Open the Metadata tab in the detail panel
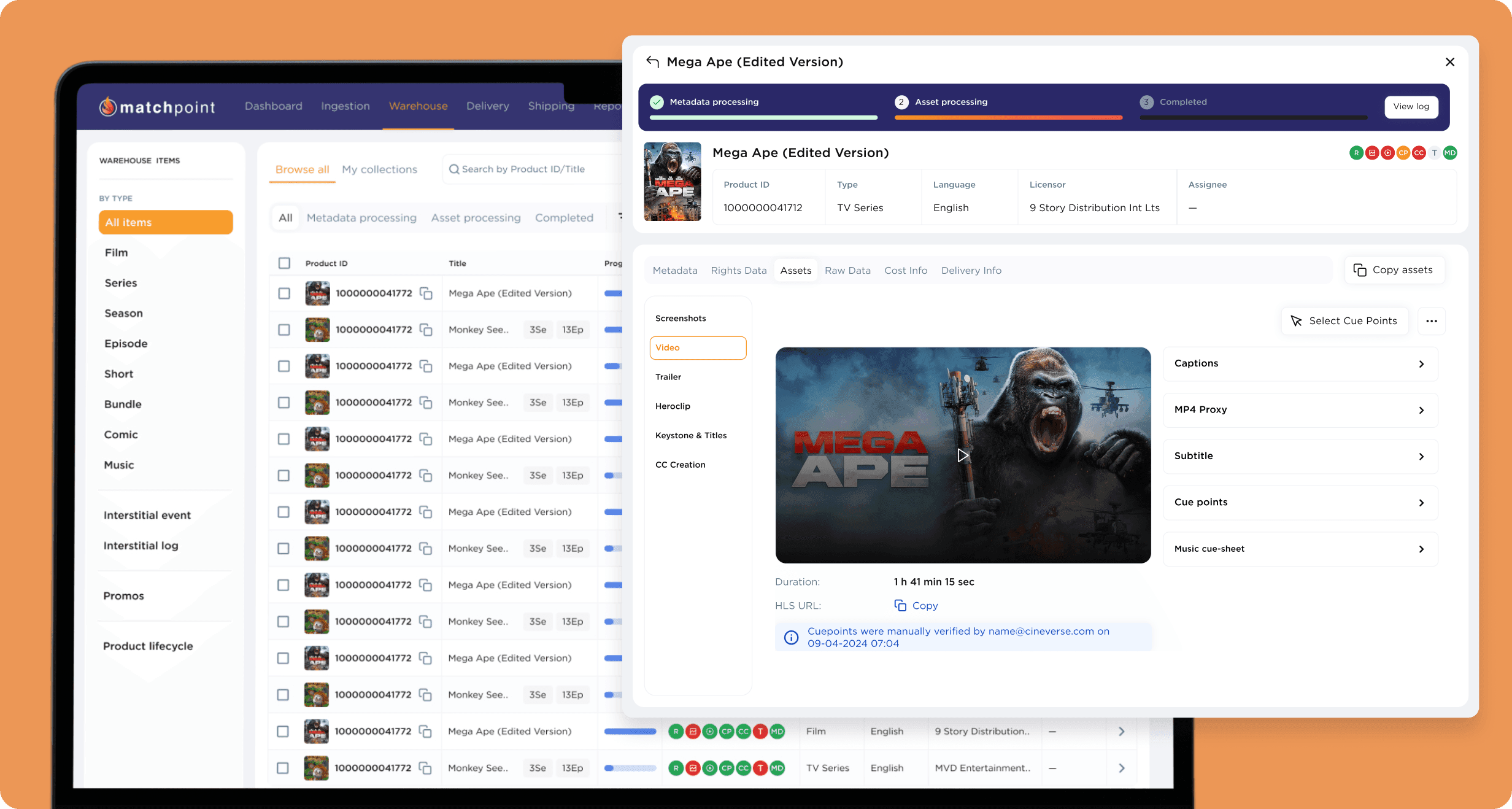This screenshot has width=1512, height=809. (x=675, y=270)
